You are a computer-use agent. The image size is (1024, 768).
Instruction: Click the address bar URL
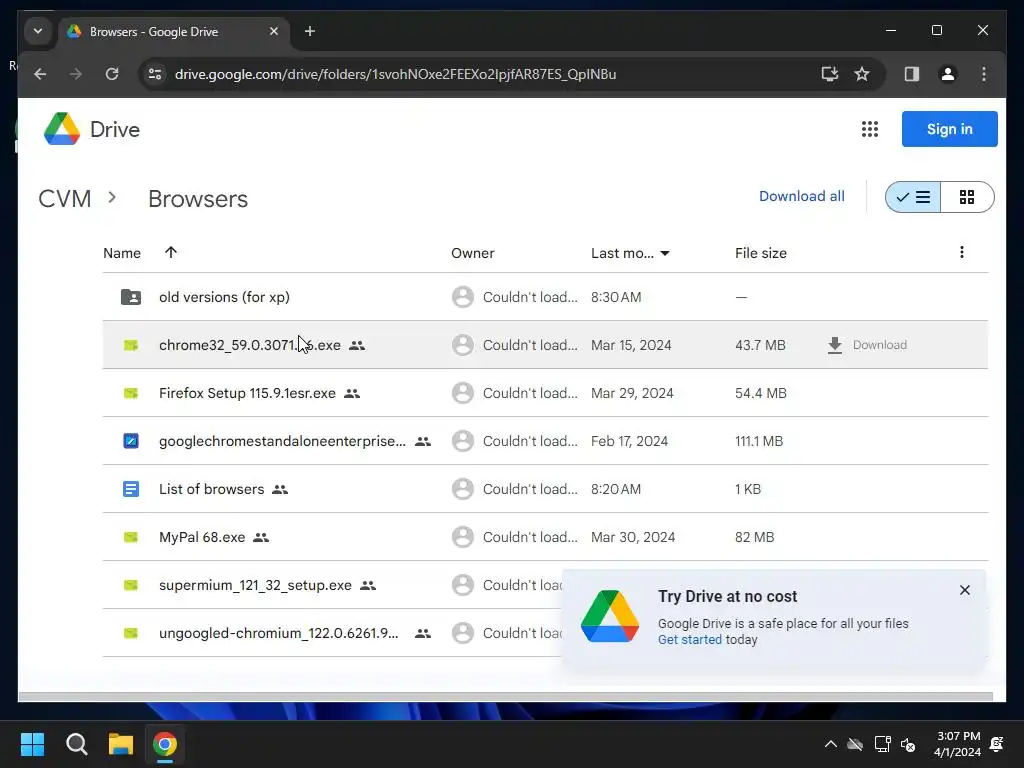point(395,74)
